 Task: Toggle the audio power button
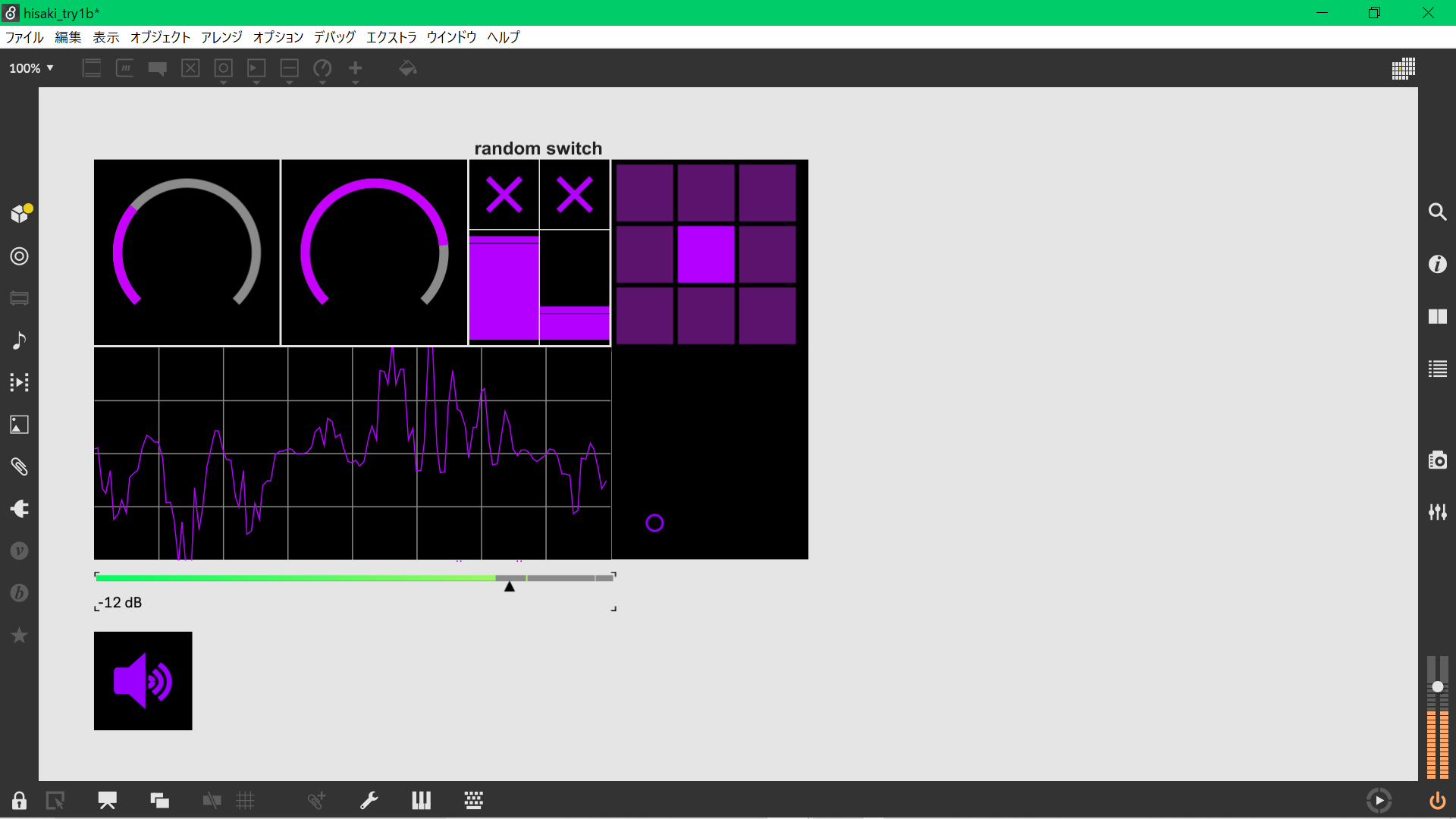click(x=1437, y=801)
